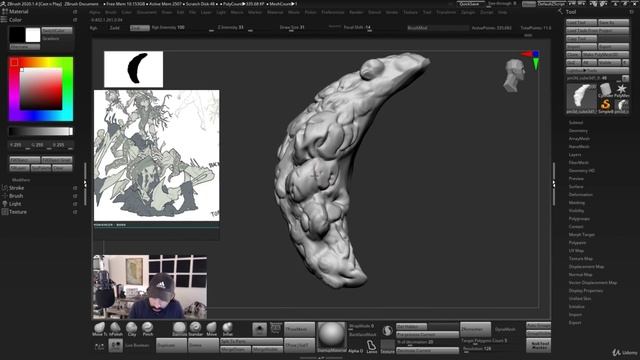The width and height of the screenshot is (640, 360).
Task: Click the Save As button
Action: (x=613, y=22)
